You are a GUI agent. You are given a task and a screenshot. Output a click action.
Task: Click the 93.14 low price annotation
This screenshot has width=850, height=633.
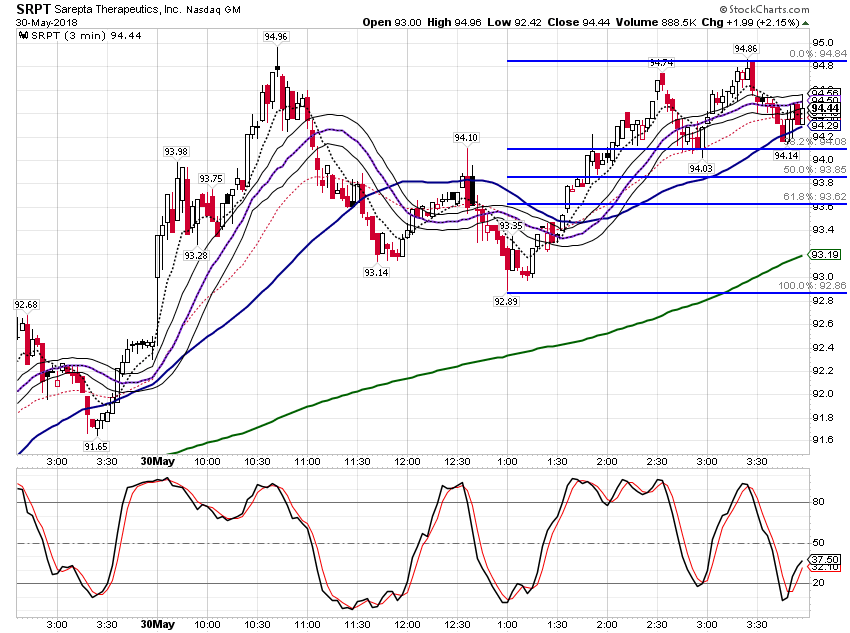coord(376,272)
